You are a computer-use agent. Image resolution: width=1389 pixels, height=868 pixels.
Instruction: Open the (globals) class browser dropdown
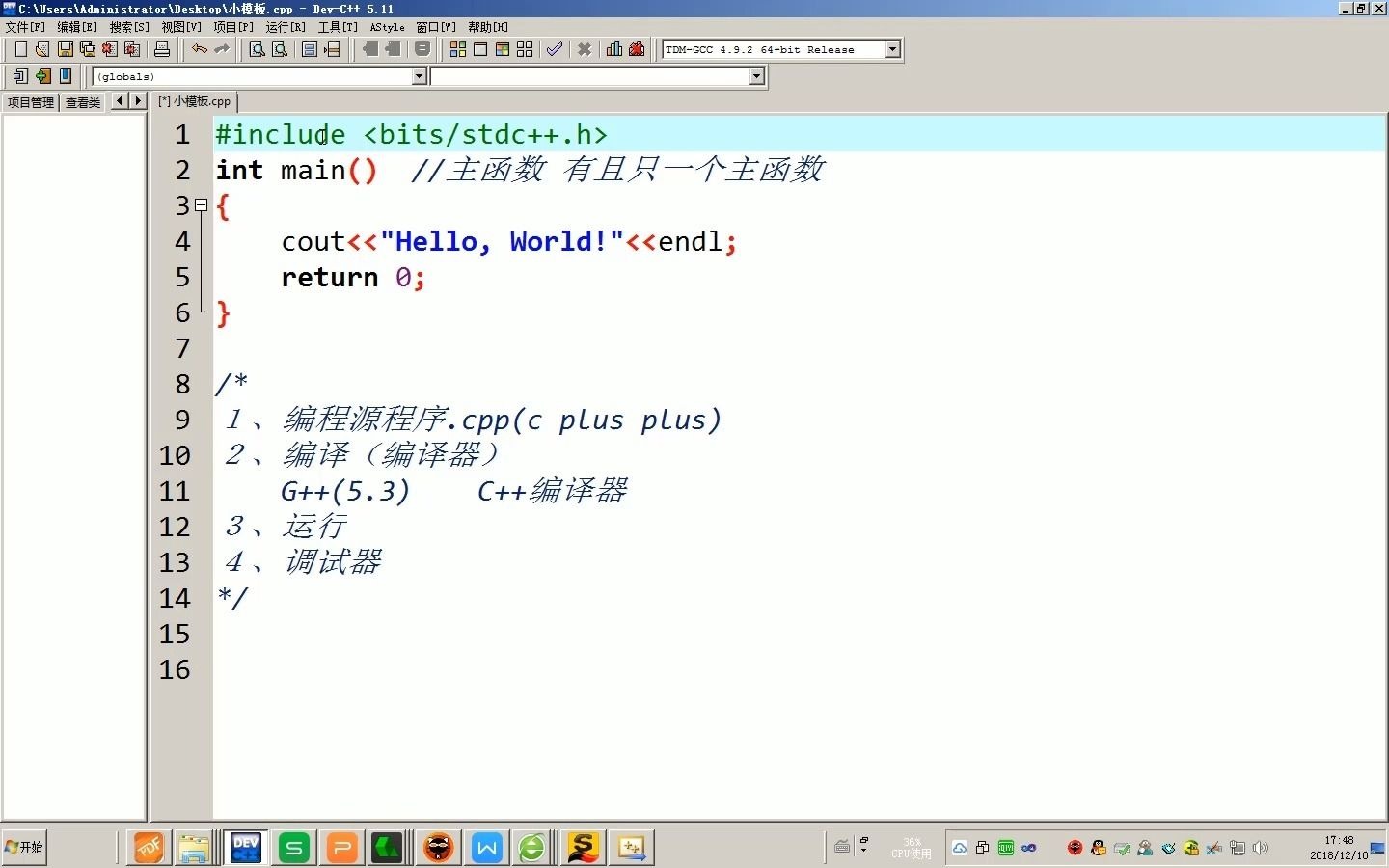(420, 76)
